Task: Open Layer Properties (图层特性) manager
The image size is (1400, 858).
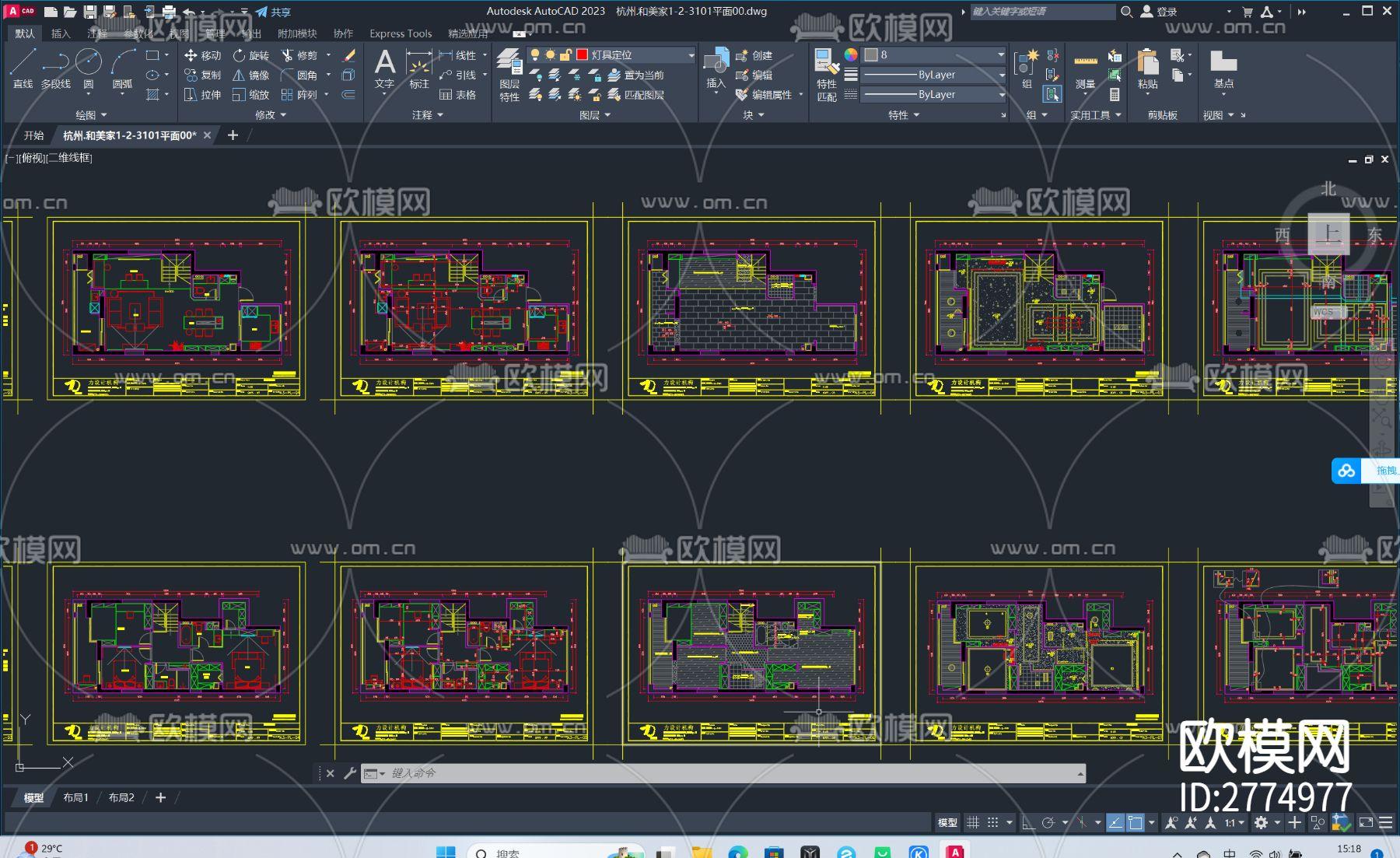Action: pos(509,74)
